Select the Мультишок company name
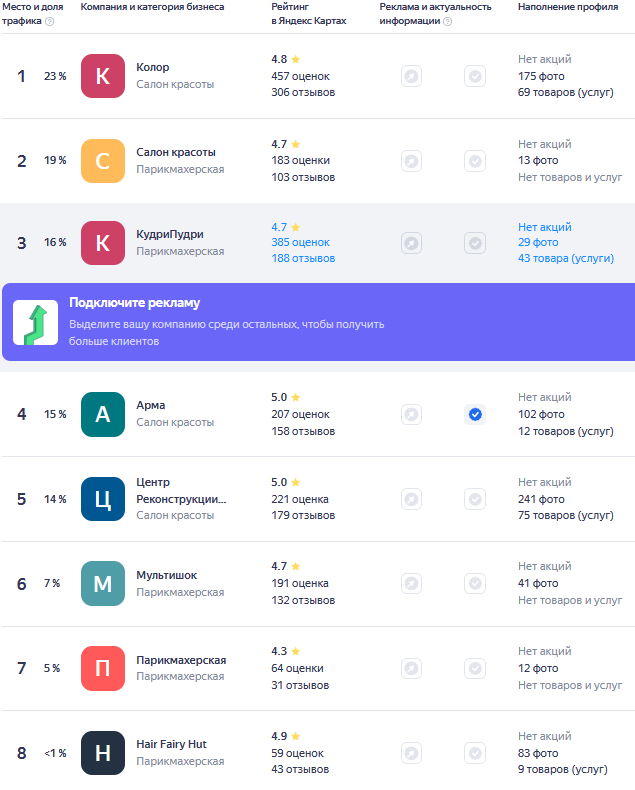The height and width of the screenshot is (790, 635). (x=166, y=575)
